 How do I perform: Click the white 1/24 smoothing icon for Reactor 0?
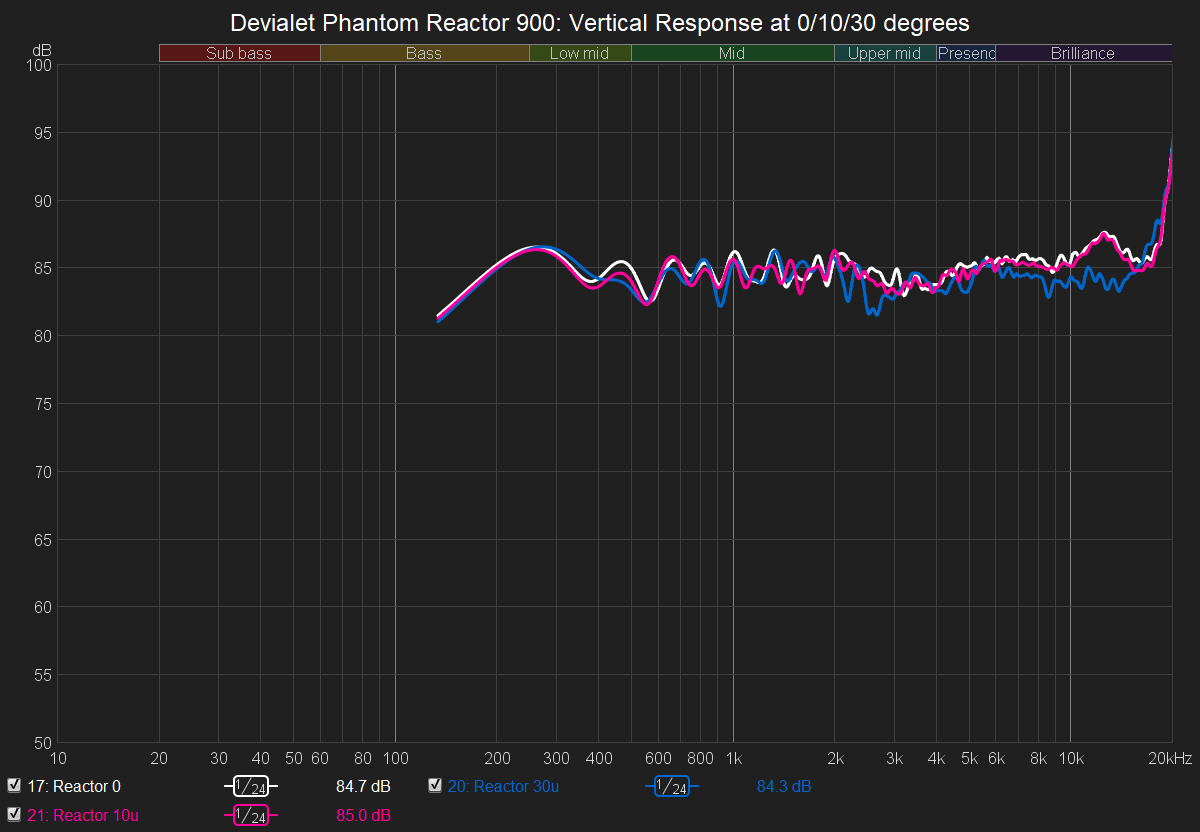point(251,786)
